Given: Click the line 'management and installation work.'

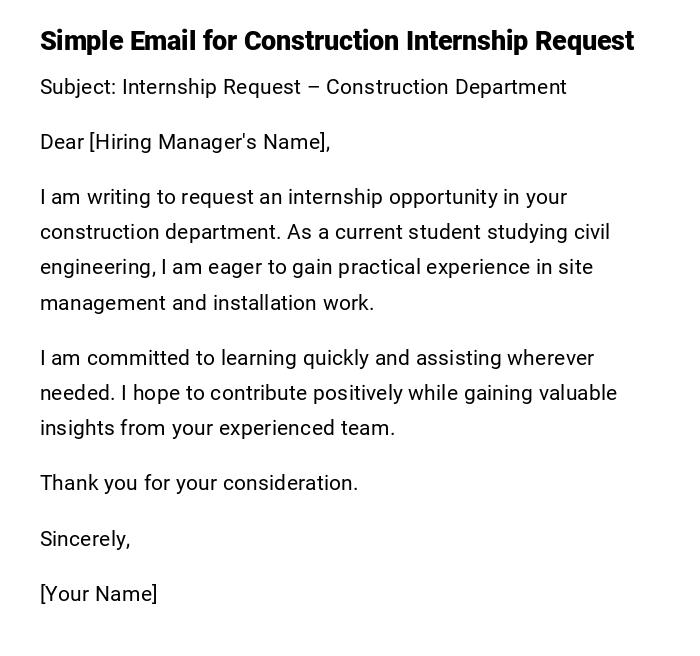Looking at the screenshot, I should (x=206, y=303).
